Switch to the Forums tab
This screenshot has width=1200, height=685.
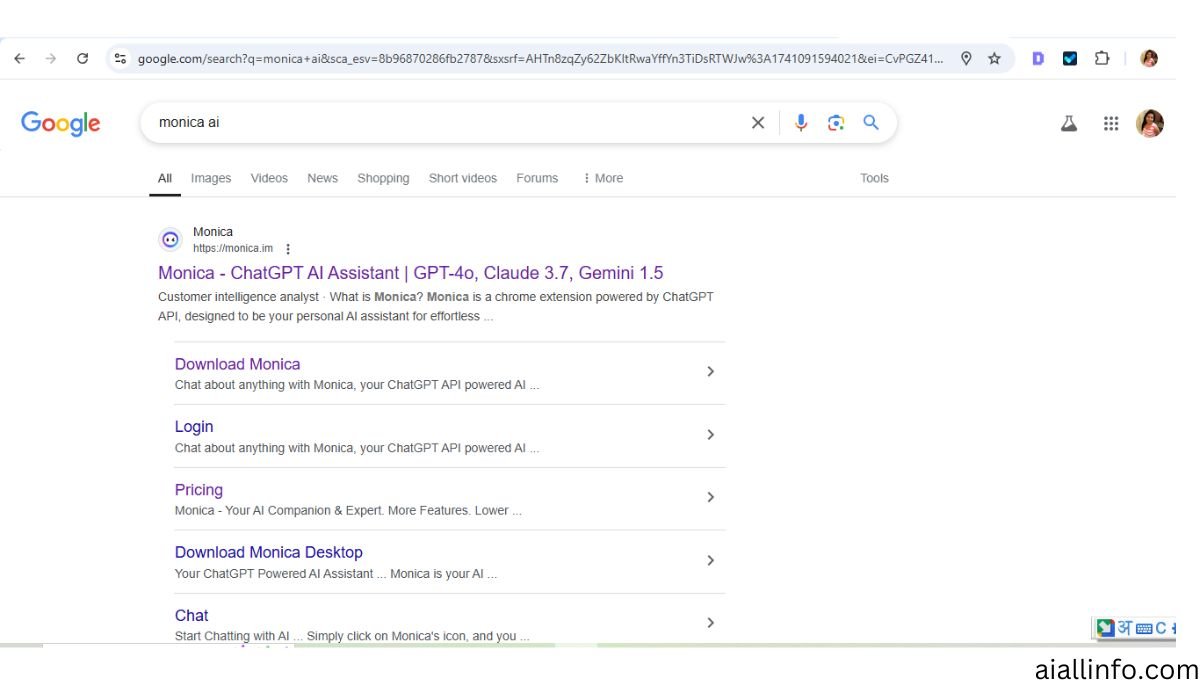(x=537, y=178)
